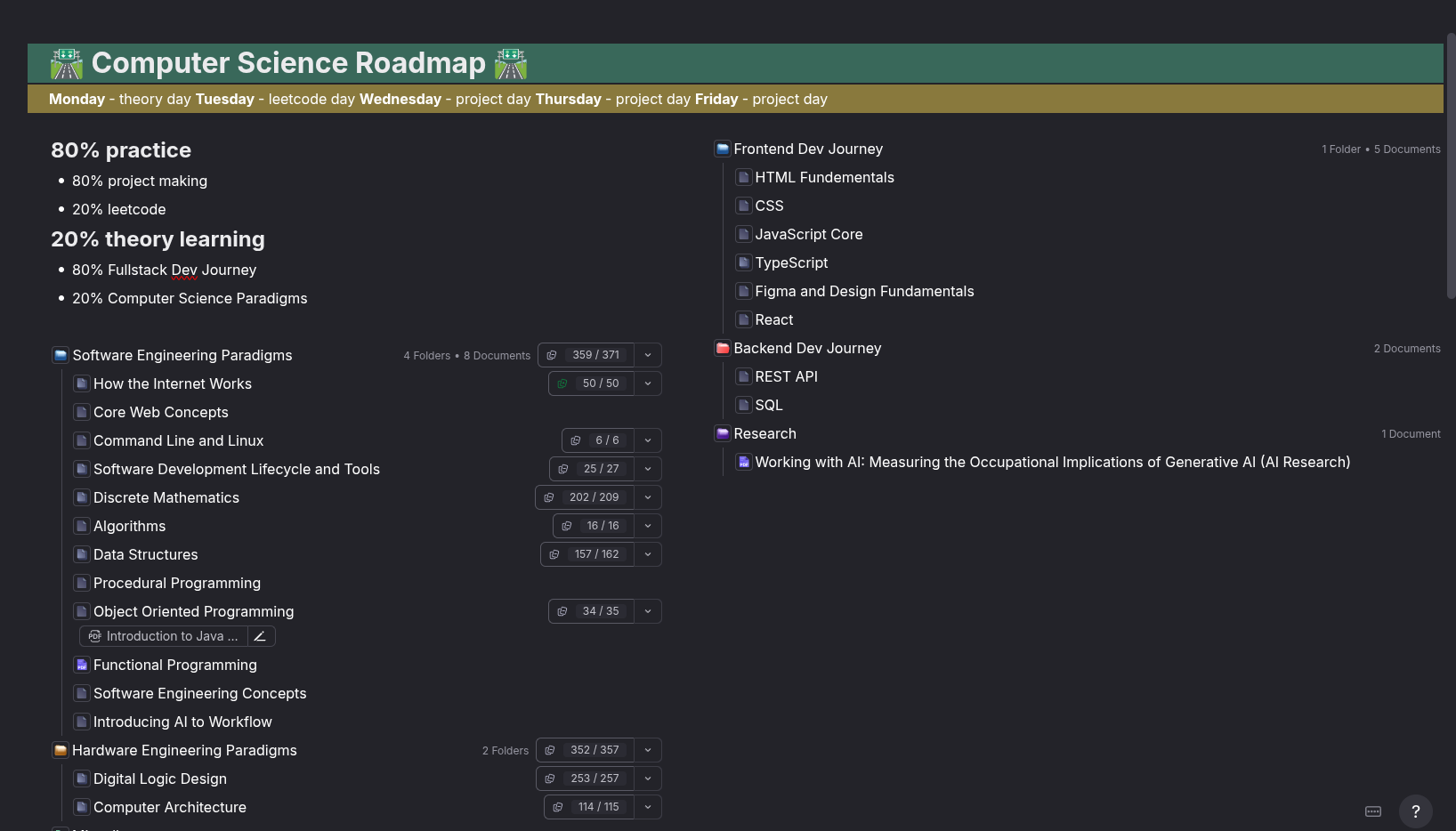Click the vertical scrollbar on the right edge
This screenshot has width=1456, height=831.
(x=1451, y=169)
